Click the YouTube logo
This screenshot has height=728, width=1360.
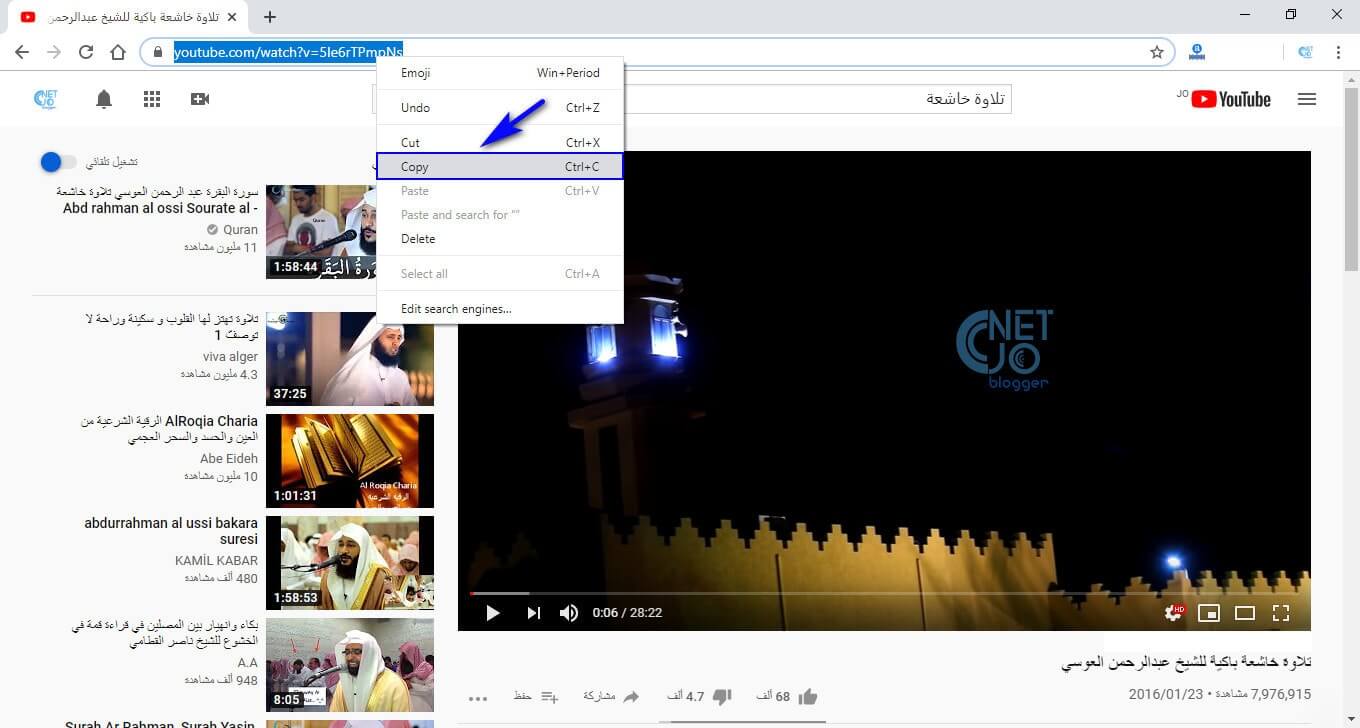click(x=1231, y=99)
